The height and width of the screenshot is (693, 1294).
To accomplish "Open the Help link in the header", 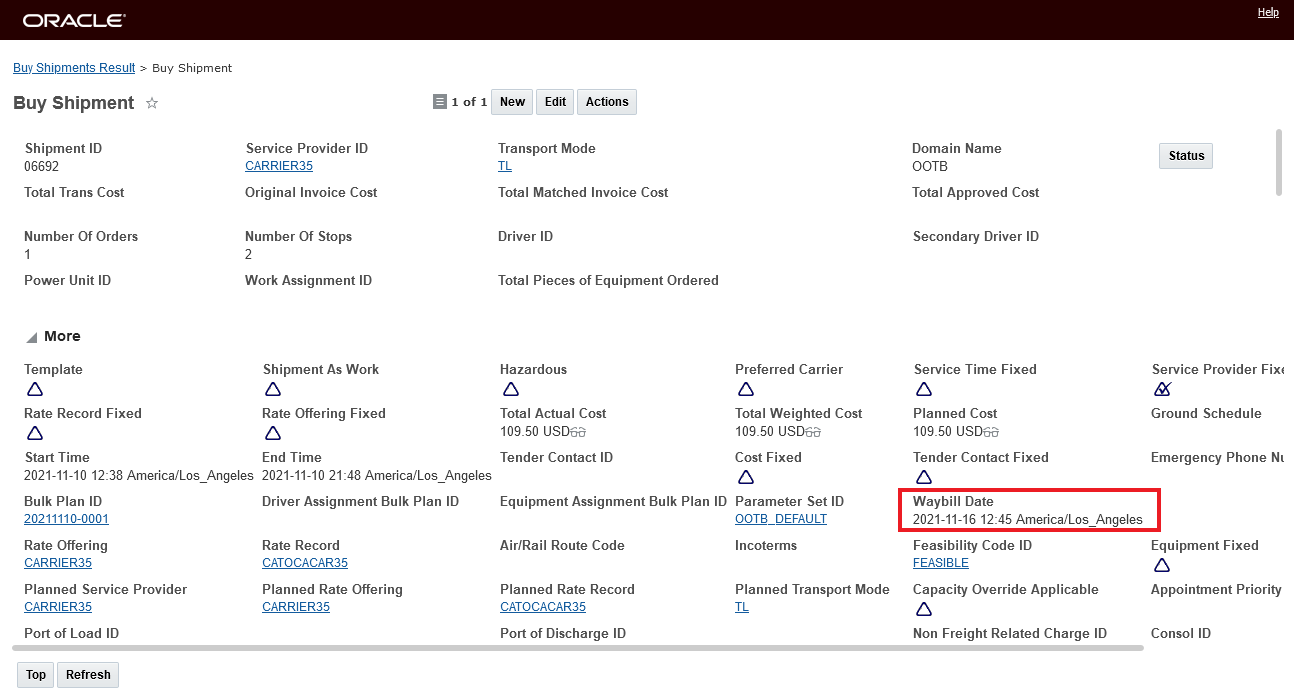I will 1268,13.
